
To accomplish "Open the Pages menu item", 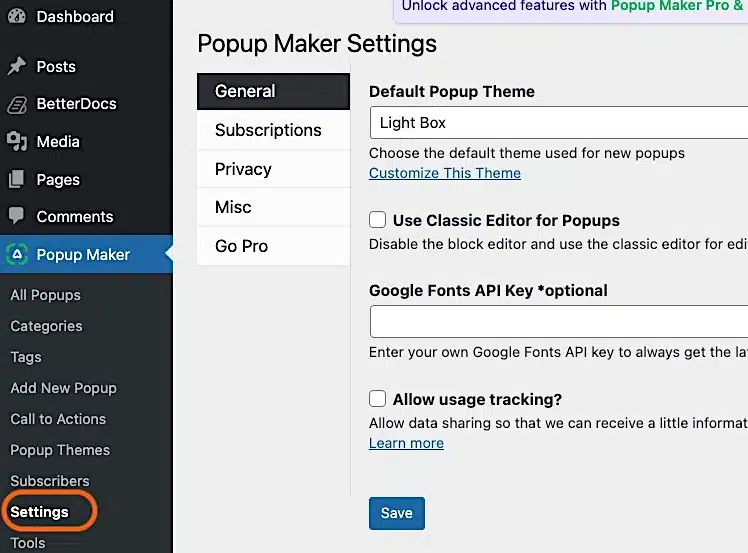I will coord(58,179).
